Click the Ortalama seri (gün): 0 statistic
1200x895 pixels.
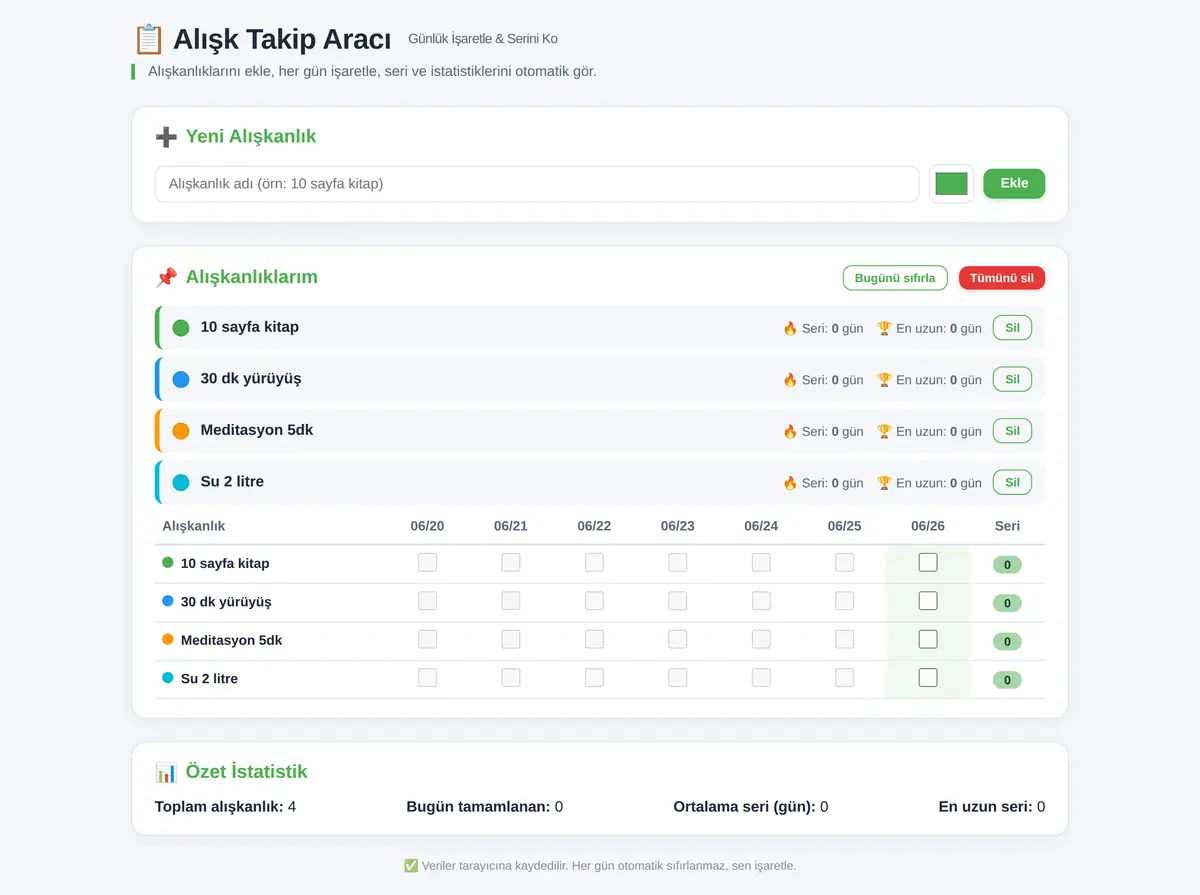pos(750,807)
